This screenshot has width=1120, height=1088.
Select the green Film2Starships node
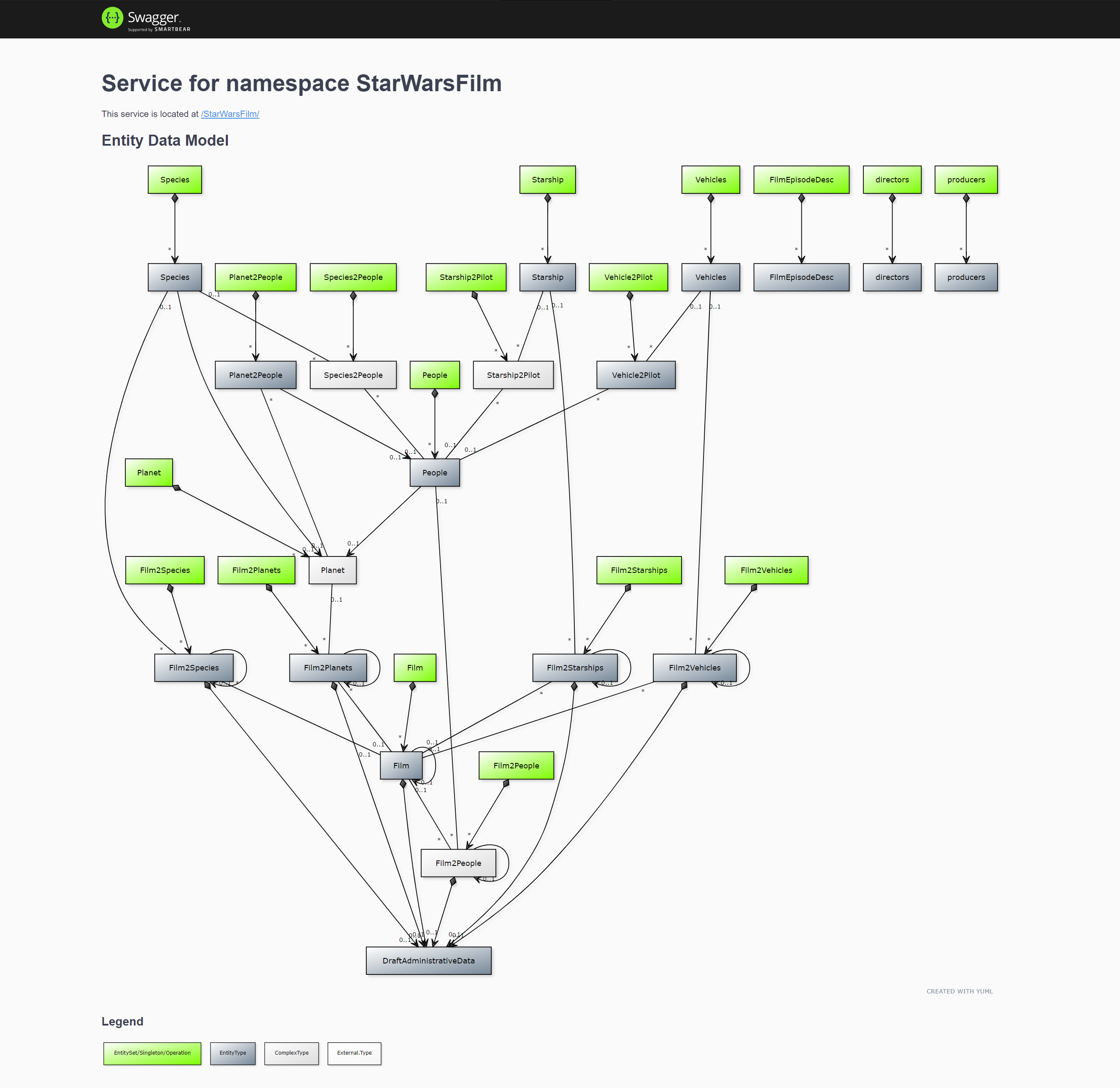(x=638, y=570)
